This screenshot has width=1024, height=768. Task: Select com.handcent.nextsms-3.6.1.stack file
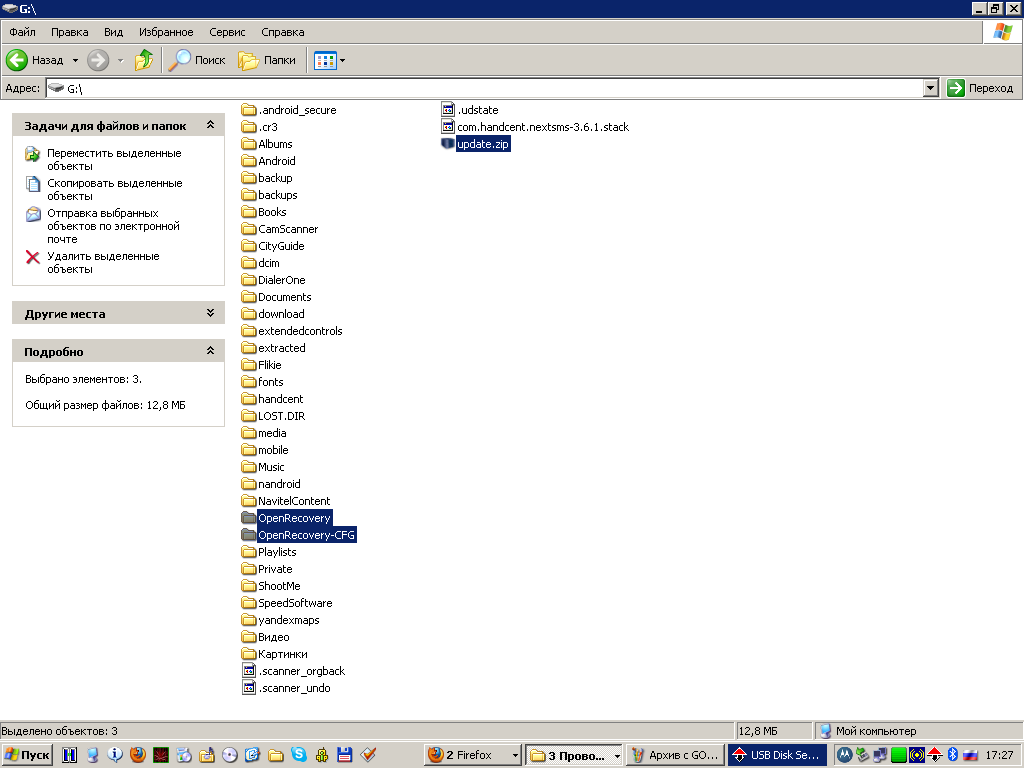click(x=543, y=127)
